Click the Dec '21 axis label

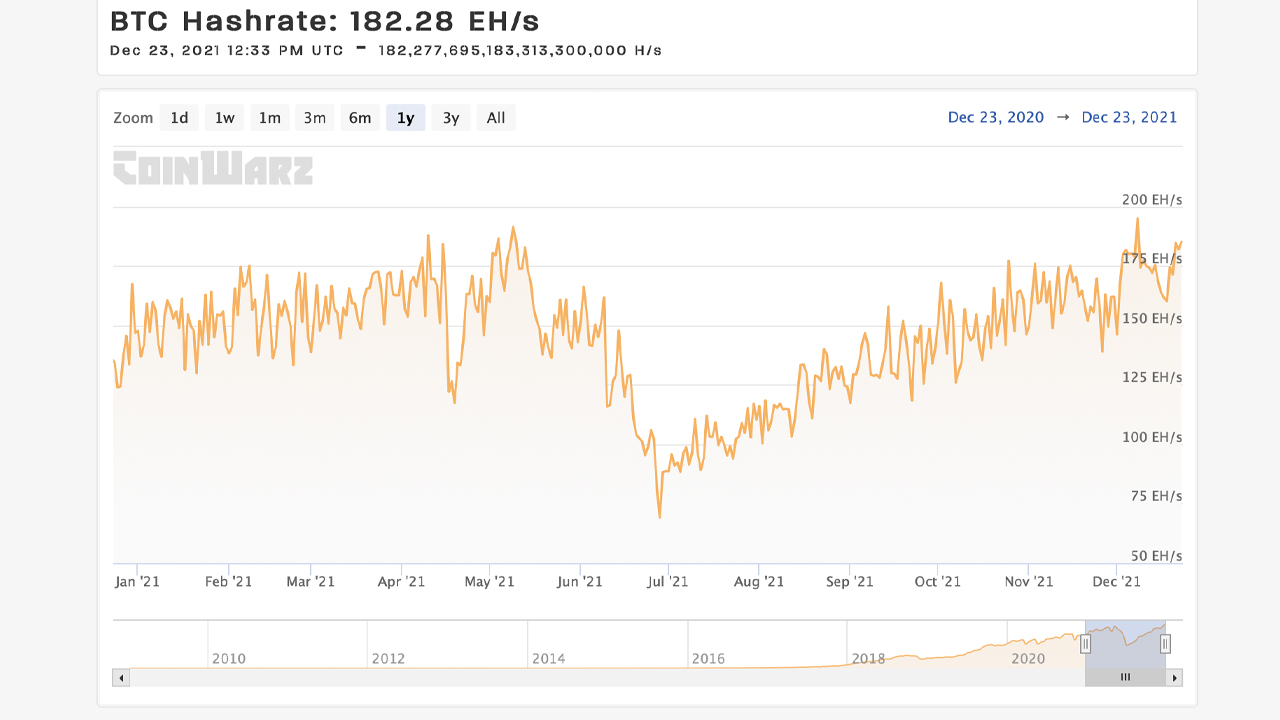tap(1116, 581)
